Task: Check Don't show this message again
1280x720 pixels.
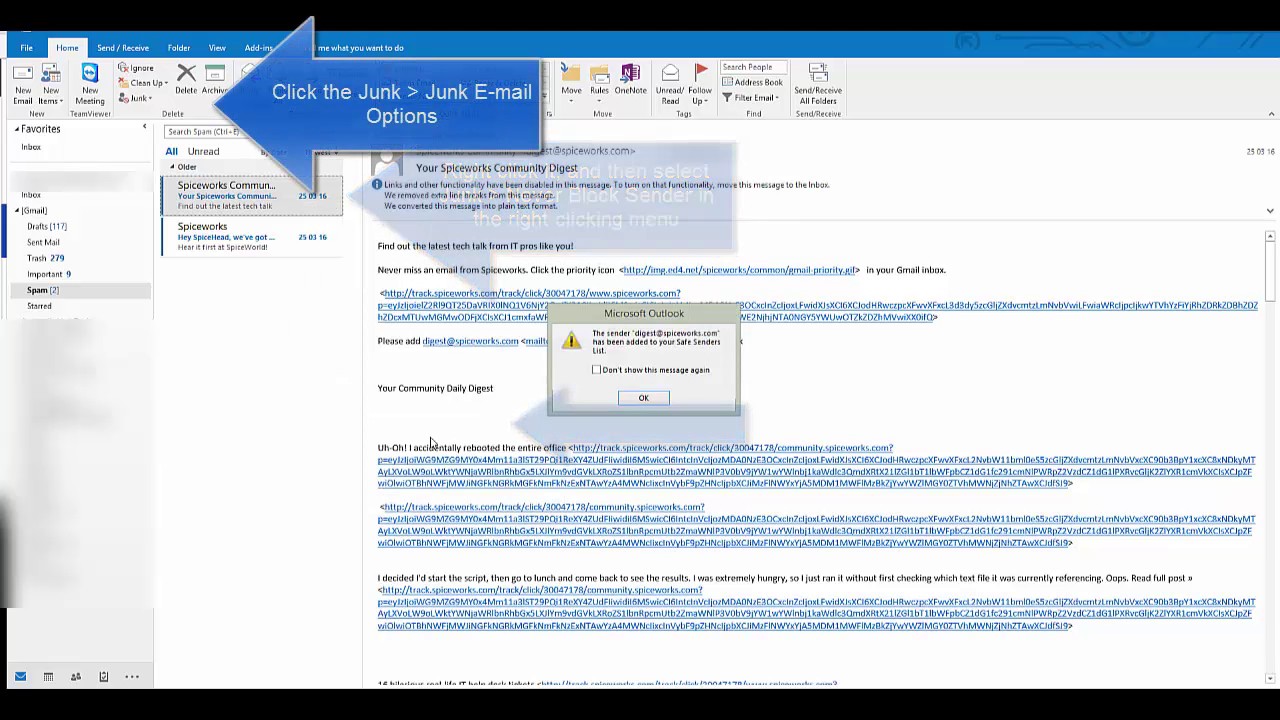Action: click(597, 370)
